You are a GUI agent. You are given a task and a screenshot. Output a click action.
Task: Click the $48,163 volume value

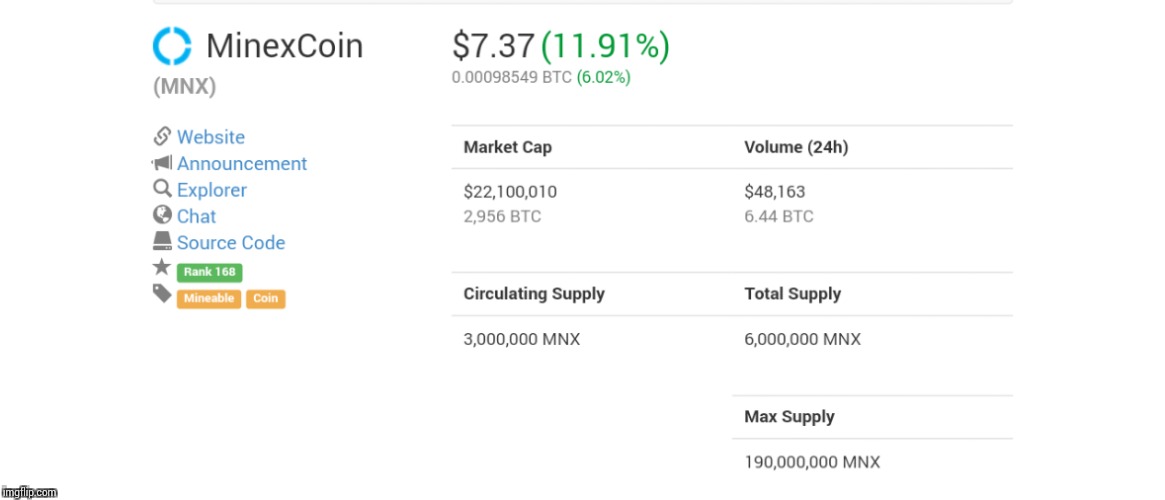click(775, 192)
